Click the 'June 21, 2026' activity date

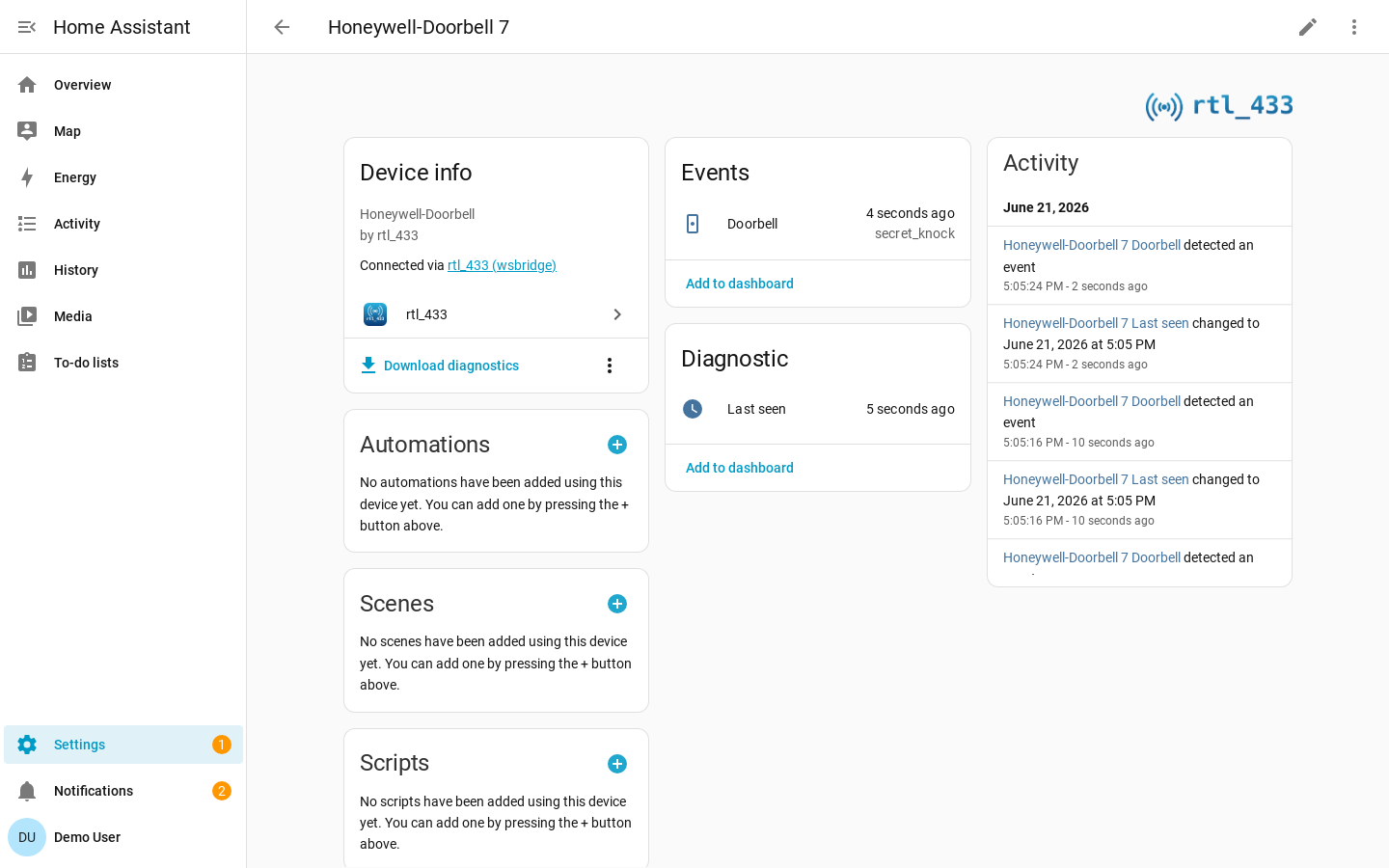point(1046,207)
